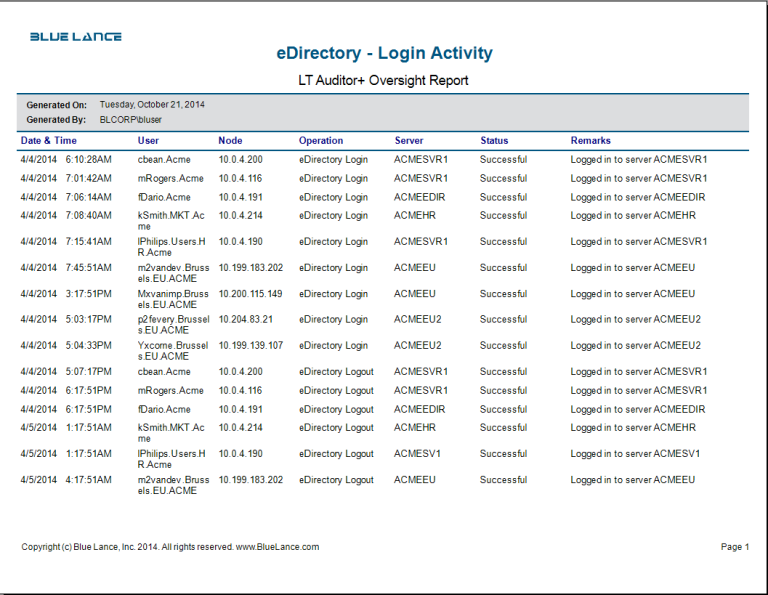Click the Operation column header
768x595 pixels.
tap(320, 141)
